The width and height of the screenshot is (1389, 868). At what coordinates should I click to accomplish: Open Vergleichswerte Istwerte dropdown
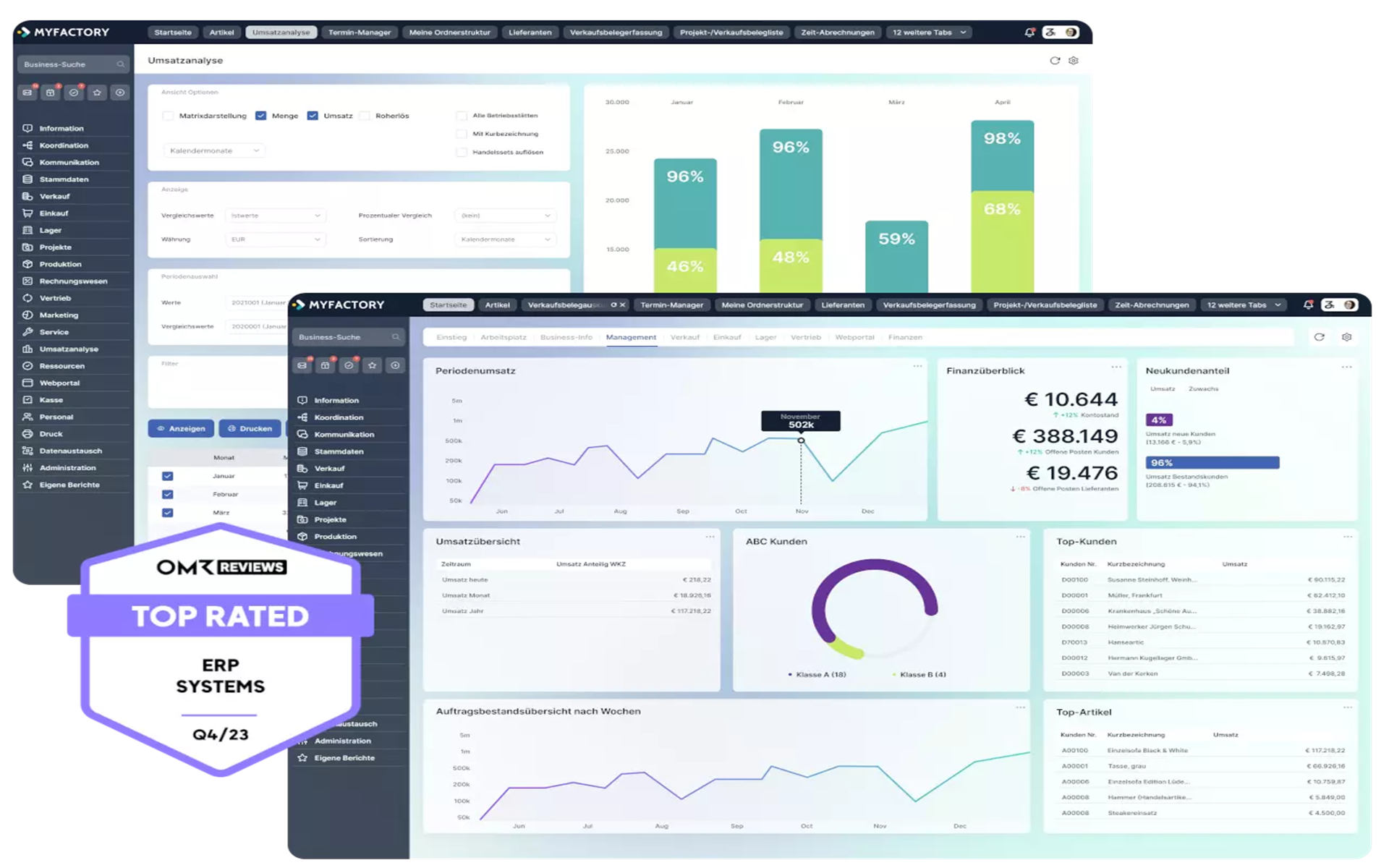[x=276, y=216]
